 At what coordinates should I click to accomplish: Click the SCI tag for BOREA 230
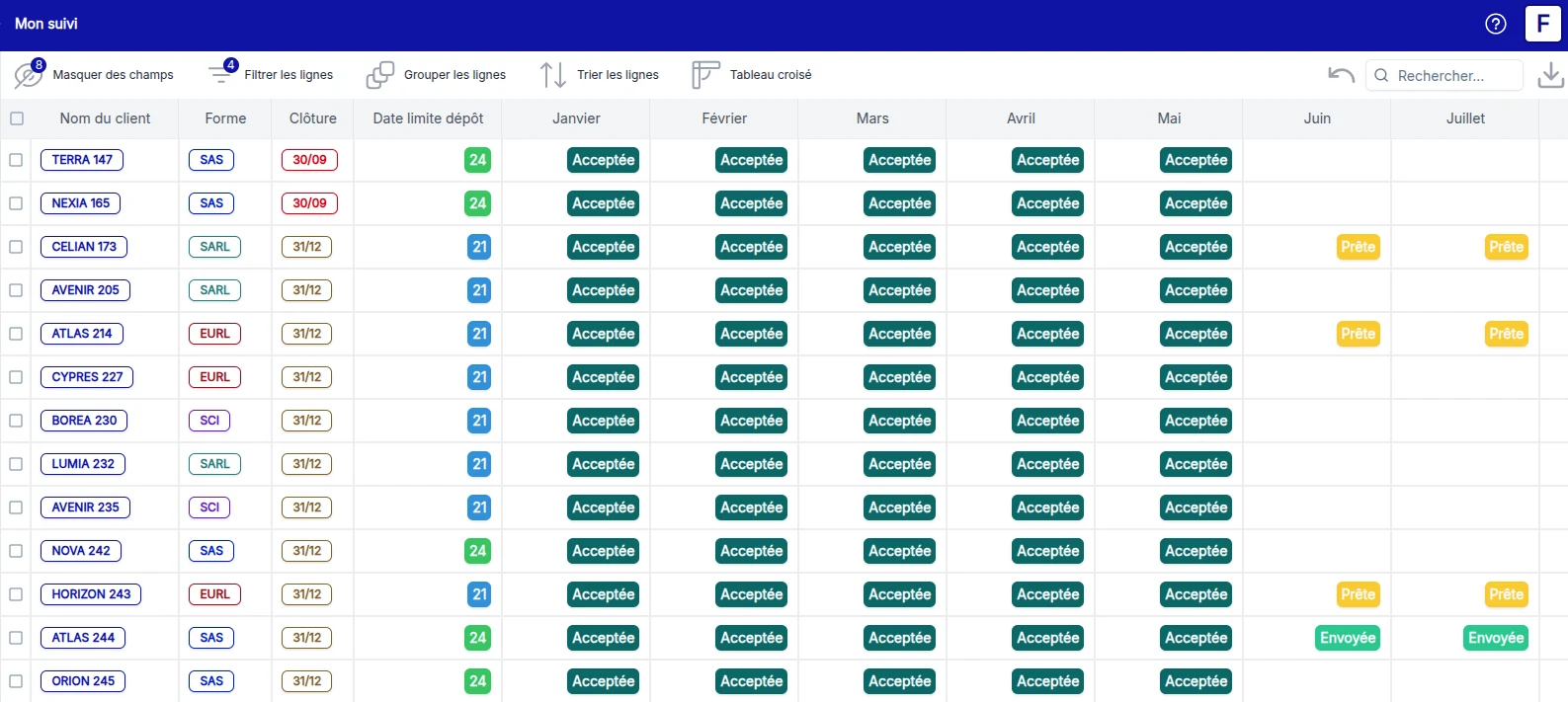209,421
